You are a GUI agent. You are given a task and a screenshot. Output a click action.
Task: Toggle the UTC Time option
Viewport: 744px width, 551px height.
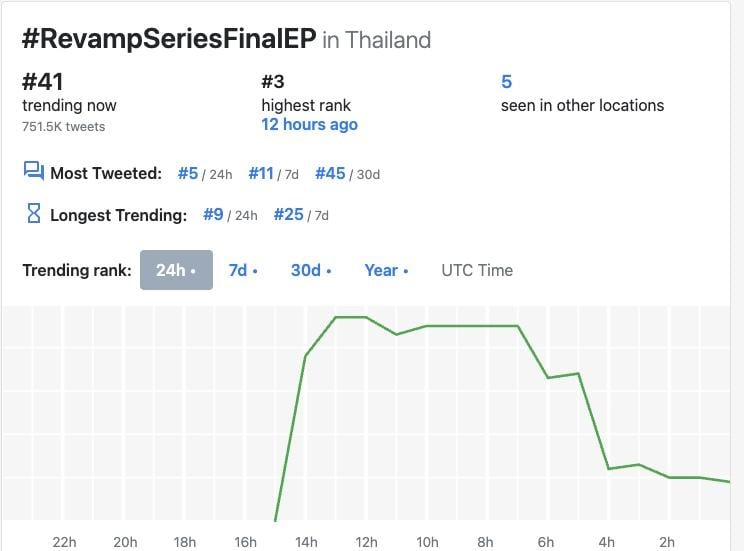click(x=477, y=270)
